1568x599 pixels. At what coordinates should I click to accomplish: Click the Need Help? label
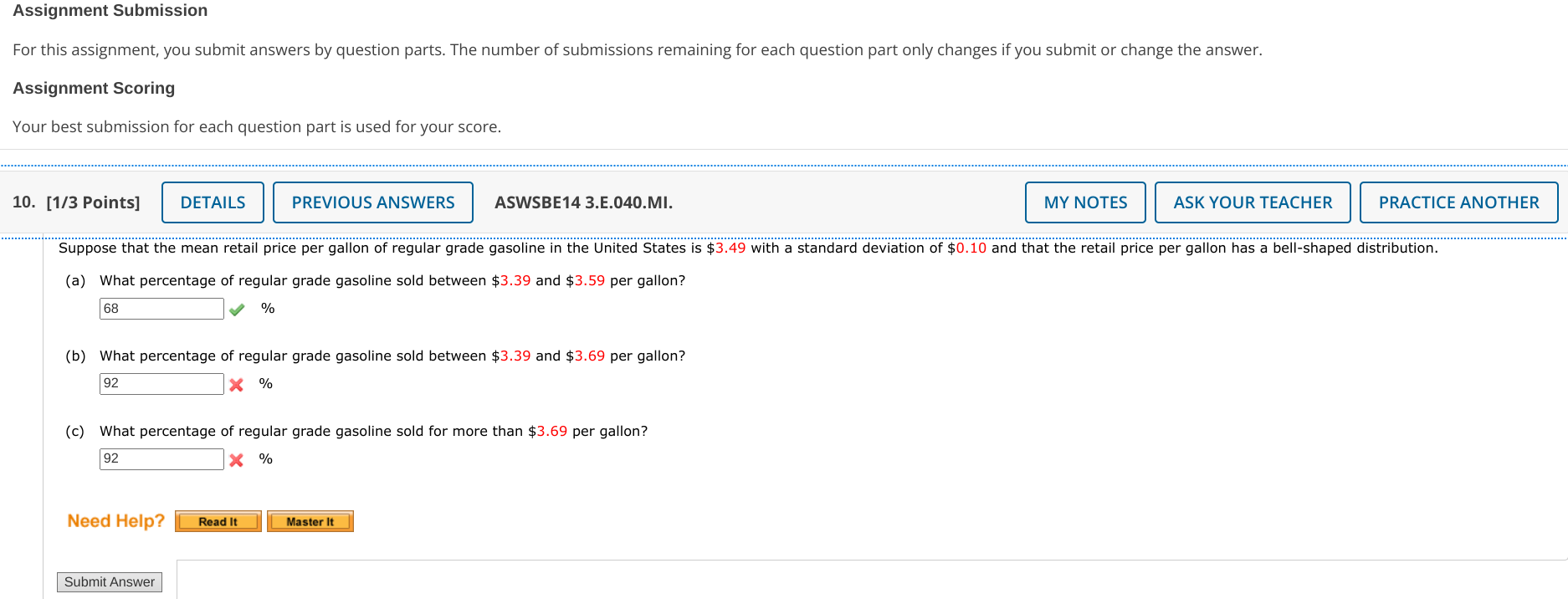click(x=115, y=520)
